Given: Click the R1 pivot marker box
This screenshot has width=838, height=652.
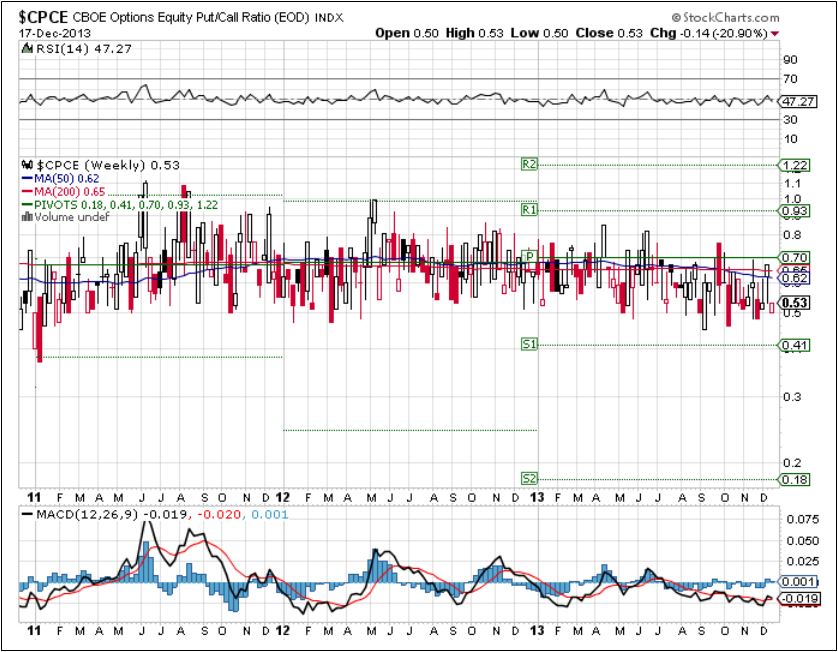Looking at the screenshot, I should click(529, 210).
